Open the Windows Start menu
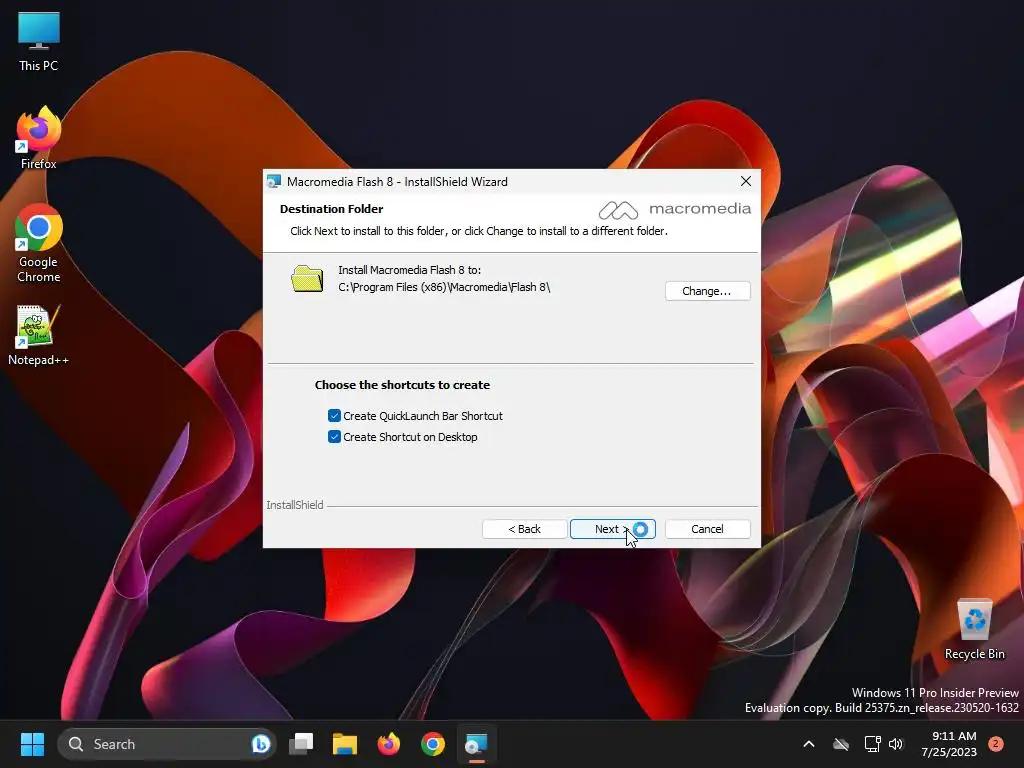 (x=32, y=744)
